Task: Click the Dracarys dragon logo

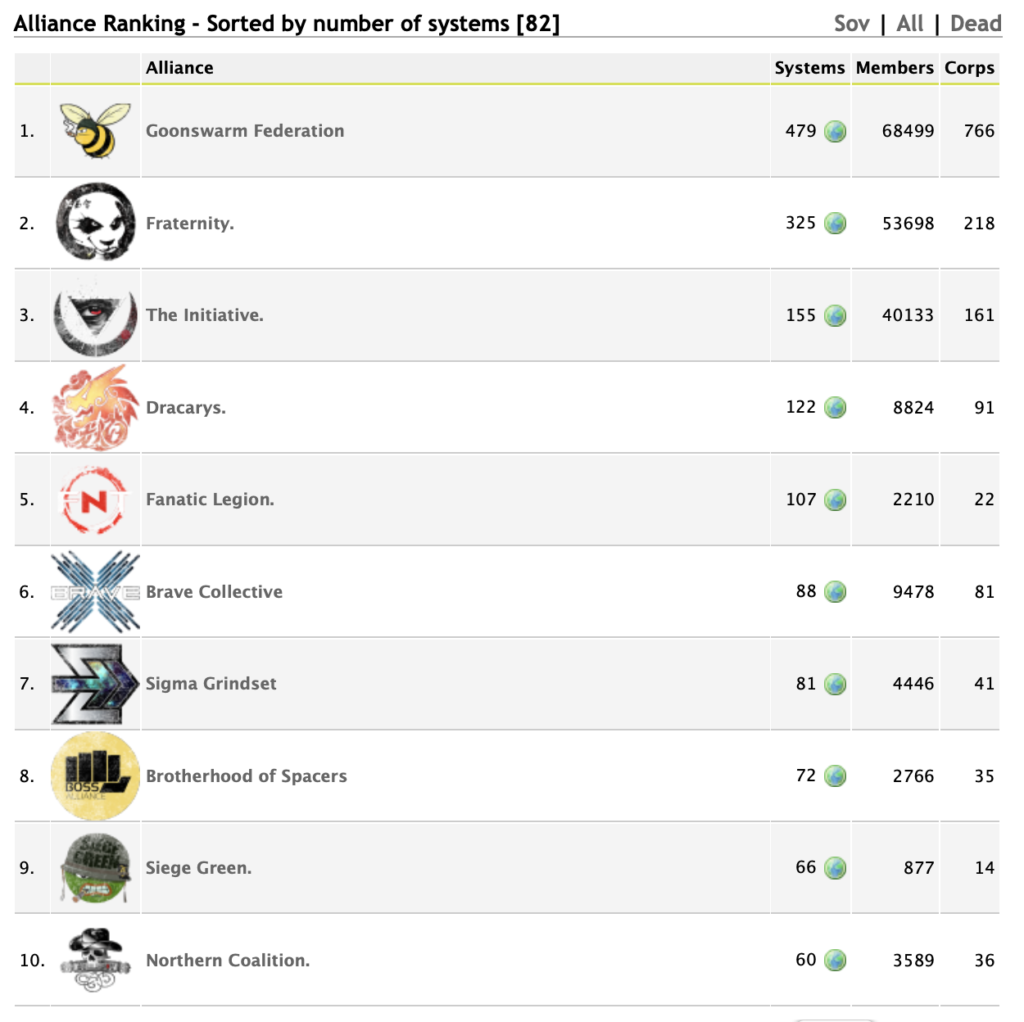Action: coord(95,407)
